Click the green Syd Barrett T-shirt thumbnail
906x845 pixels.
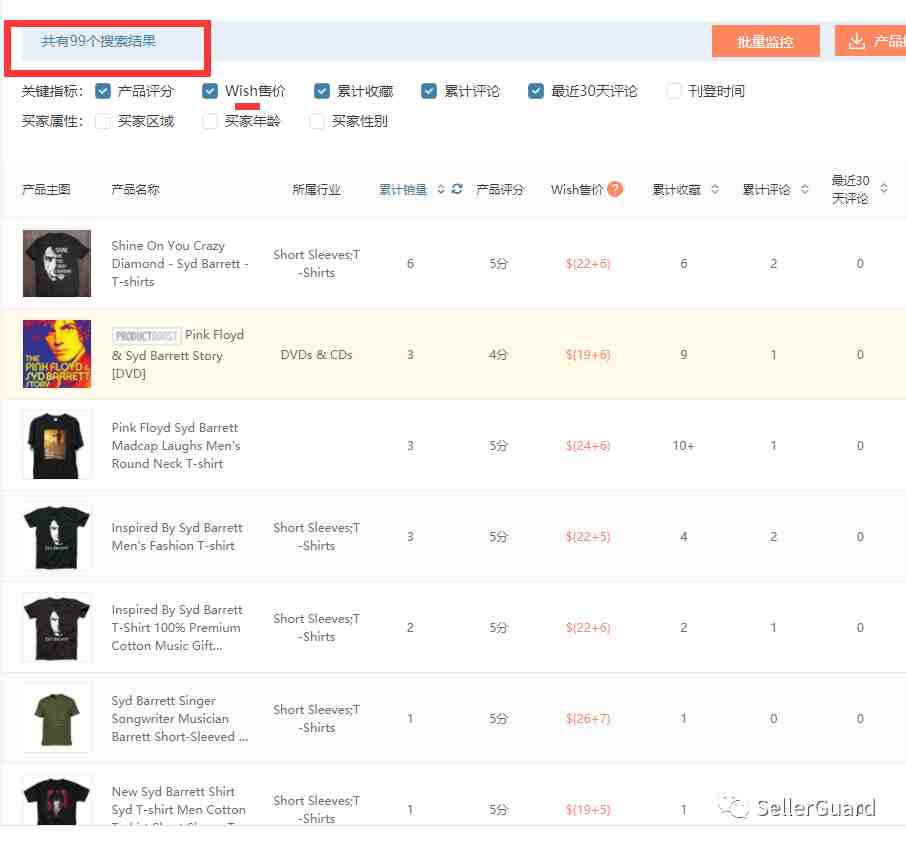click(x=57, y=718)
